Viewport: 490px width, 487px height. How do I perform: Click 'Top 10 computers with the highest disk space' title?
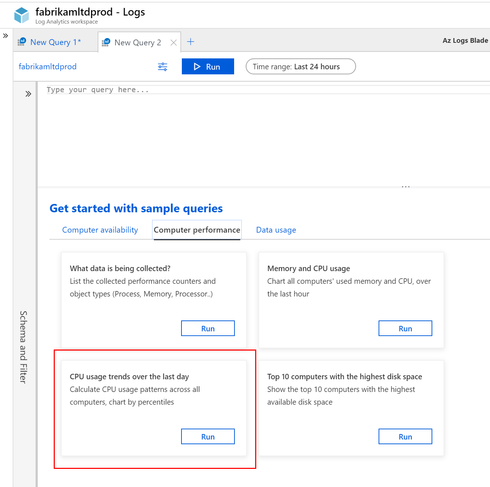[344, 376]
